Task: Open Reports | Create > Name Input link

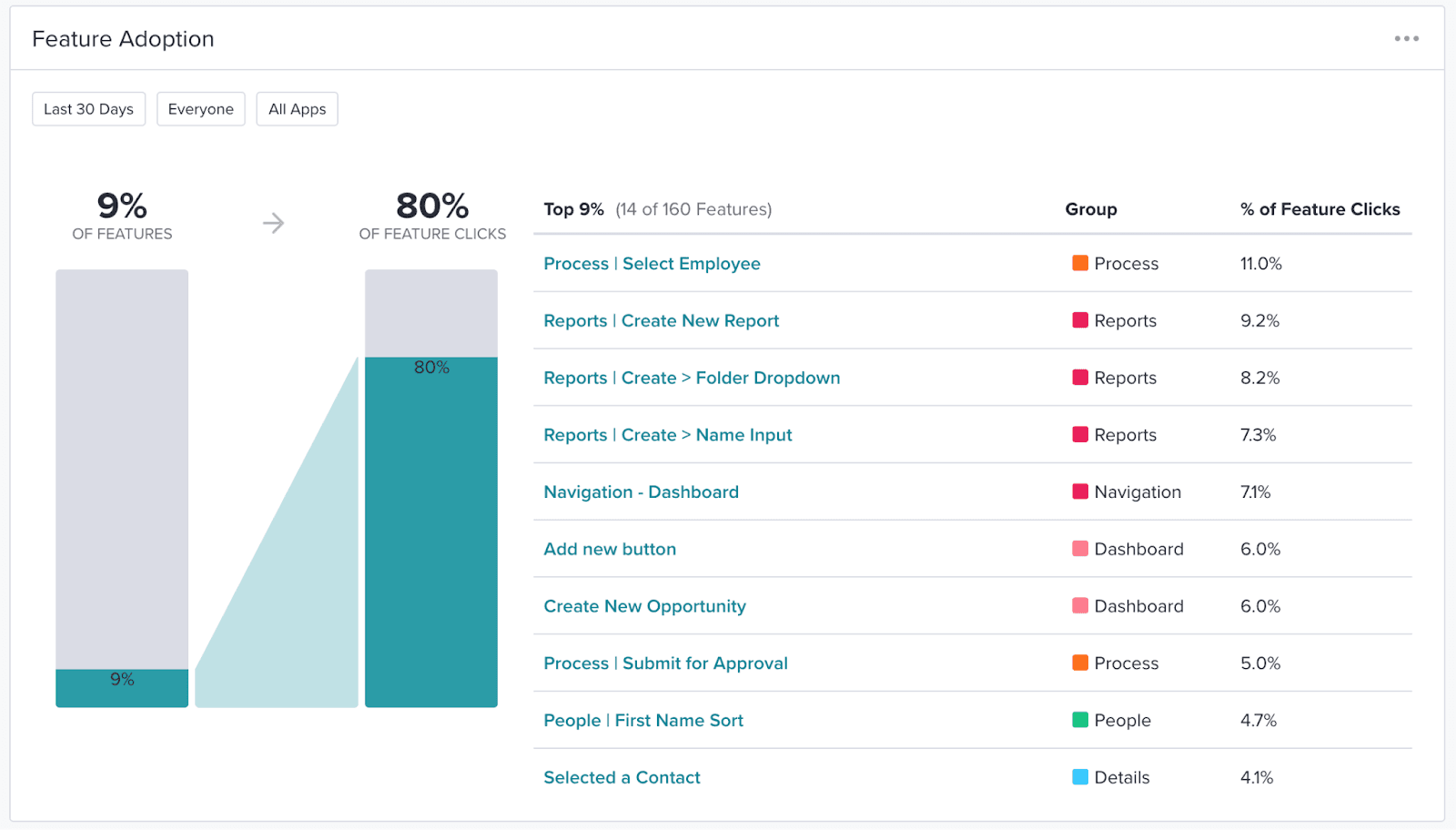Action: [x=667, y=435]
